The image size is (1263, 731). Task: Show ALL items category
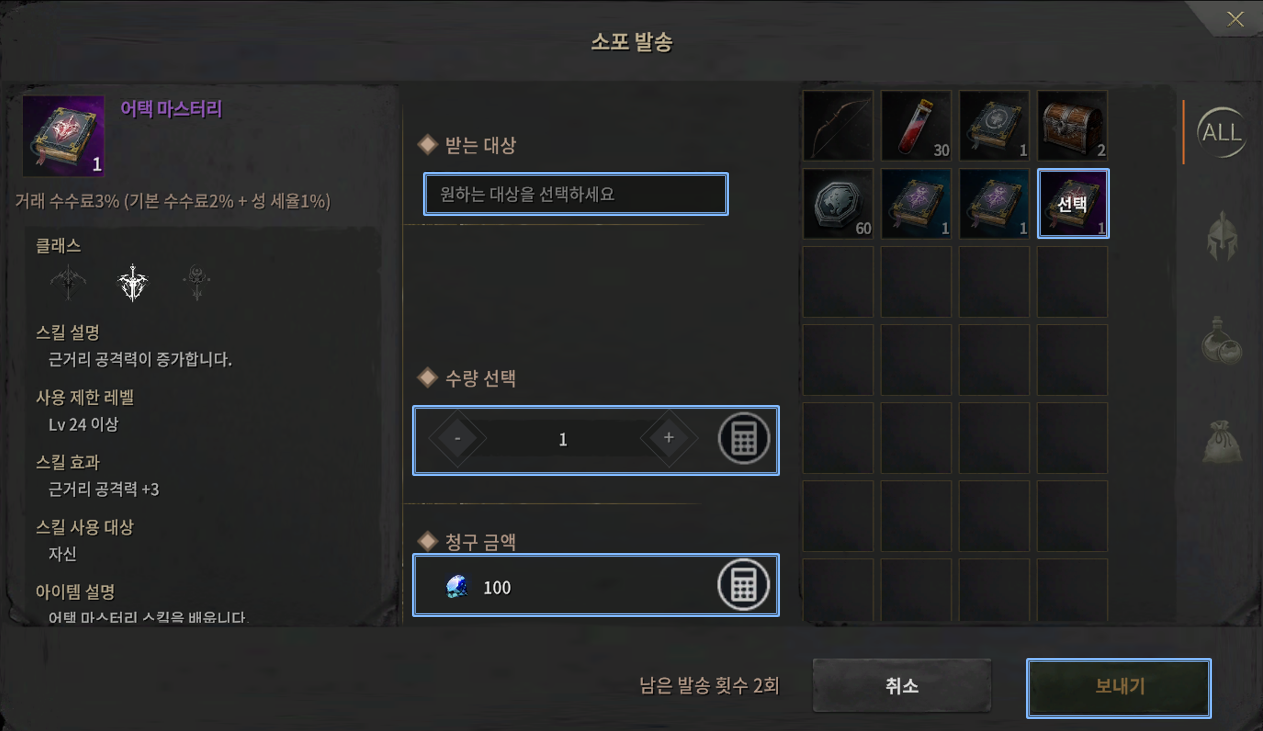pyautogui.click(x=1221, y=132)
